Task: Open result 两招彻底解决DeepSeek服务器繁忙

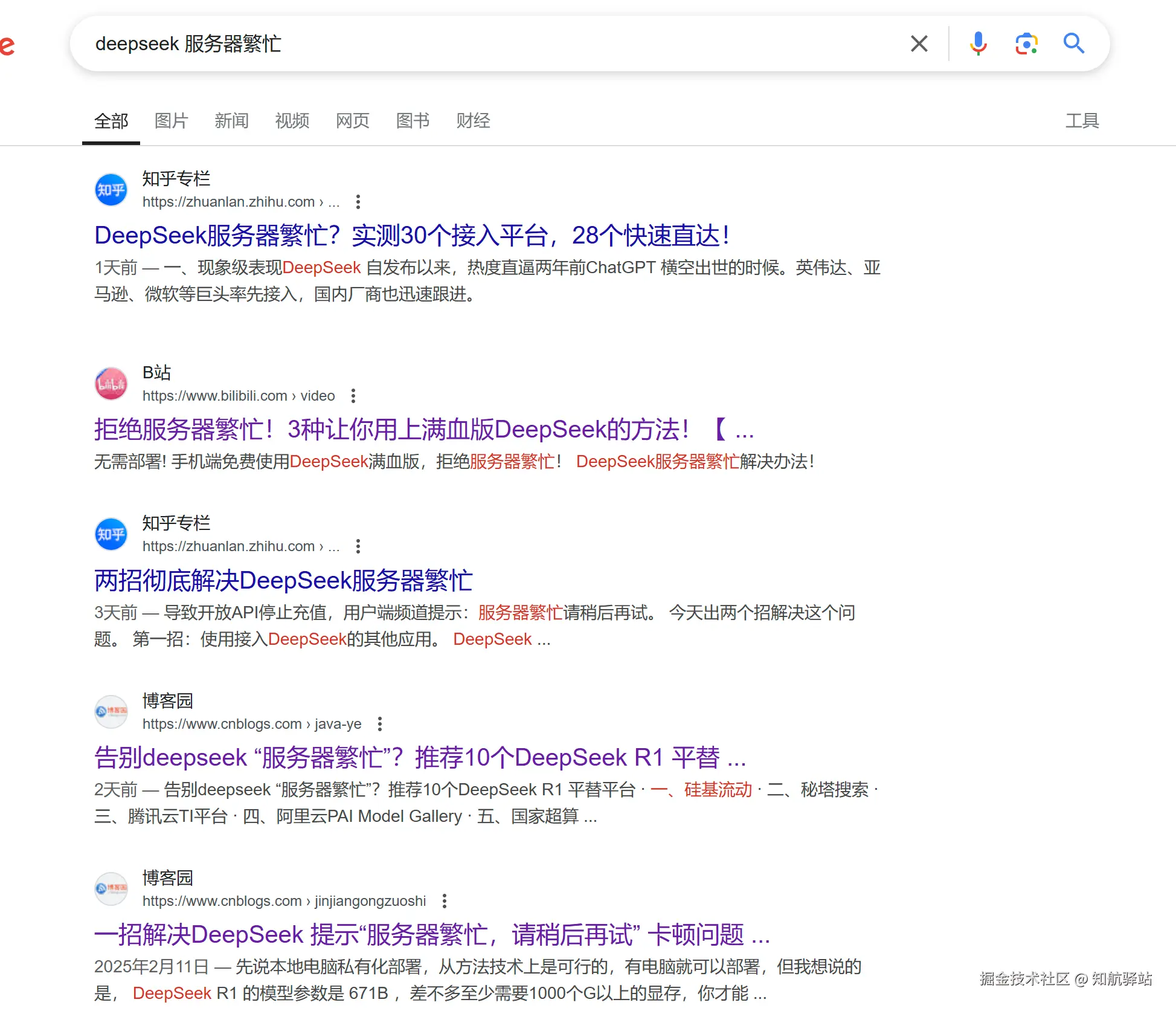Action: (x=283, y=580)
